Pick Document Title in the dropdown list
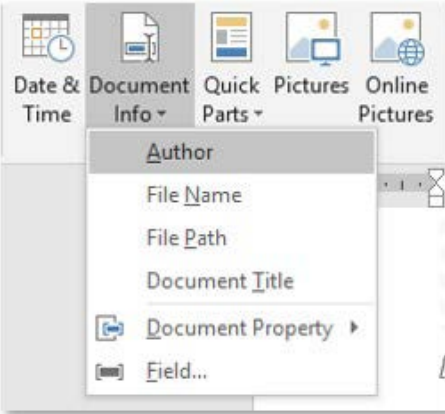Image resolution: width=445 pixels, height=414 pixels. [231, 281]
